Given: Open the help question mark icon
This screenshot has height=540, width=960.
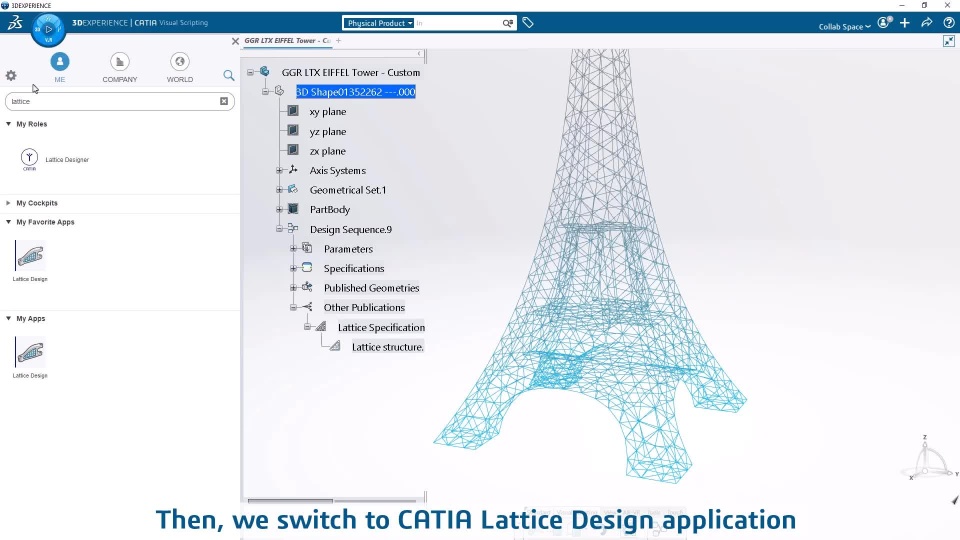Looking at the screenshot, I should [948, 23].
